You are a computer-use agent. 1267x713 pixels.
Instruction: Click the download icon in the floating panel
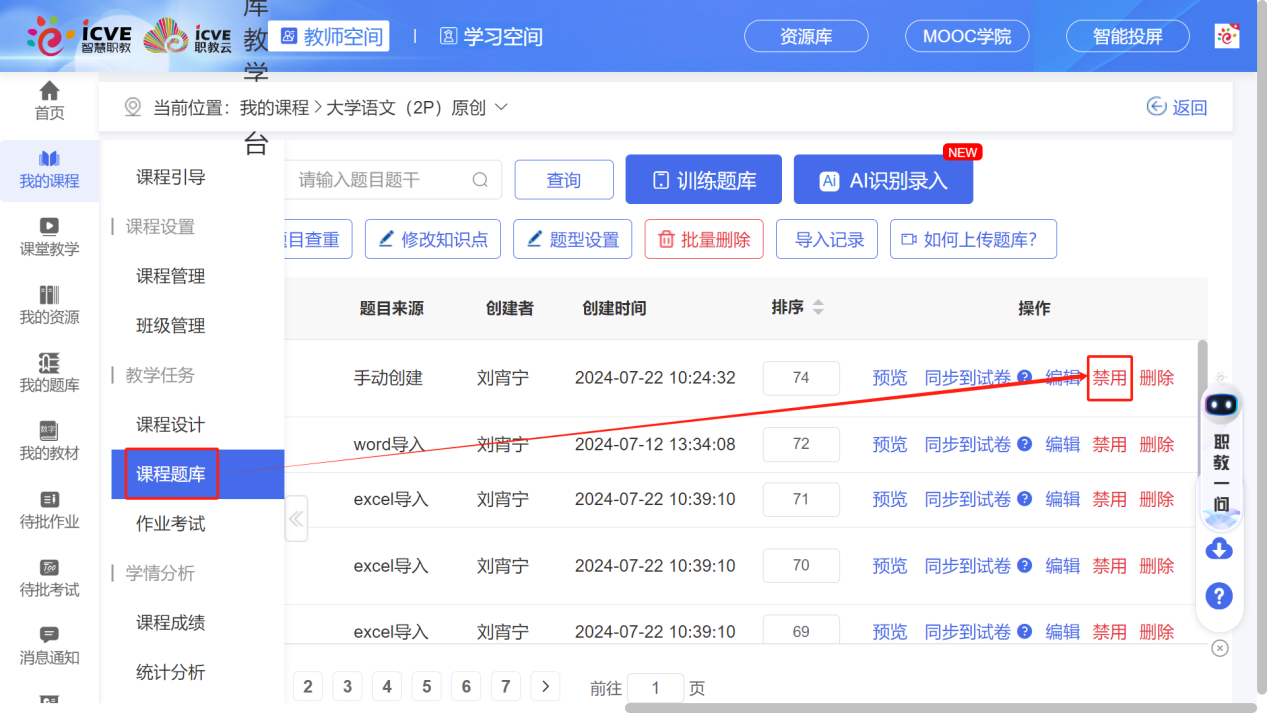tap(1219, 549)
